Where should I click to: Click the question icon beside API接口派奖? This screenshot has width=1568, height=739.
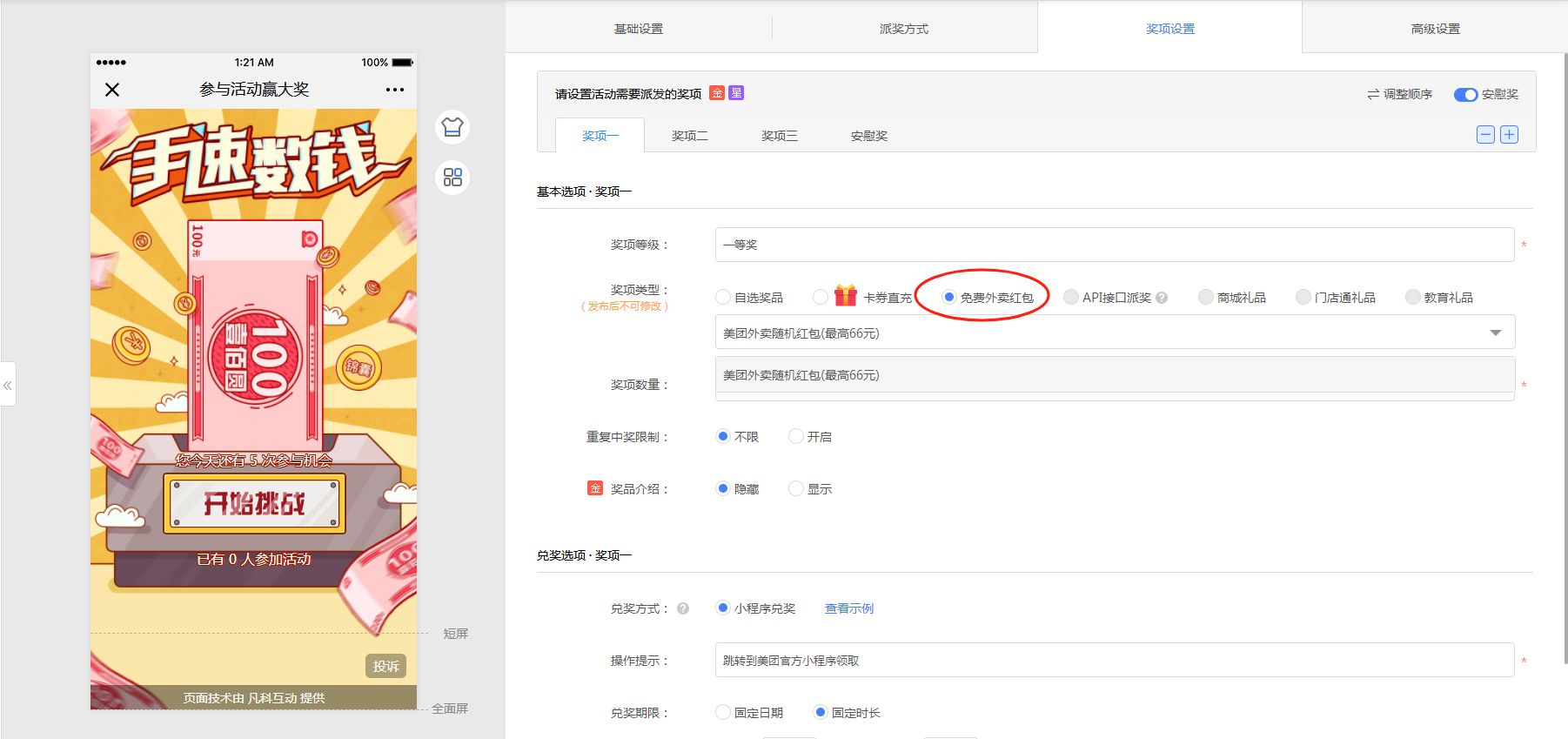click(1162, 298)
